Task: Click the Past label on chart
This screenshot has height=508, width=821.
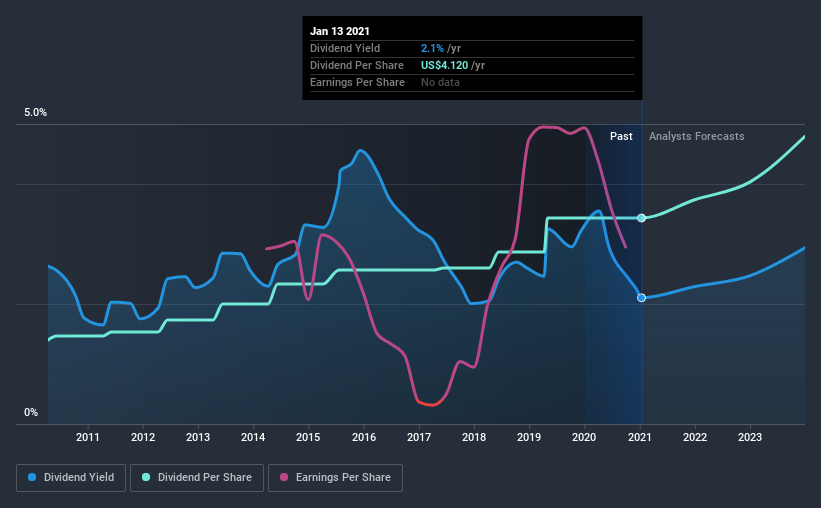Action: pyautogui.click(x=621, y=136)
